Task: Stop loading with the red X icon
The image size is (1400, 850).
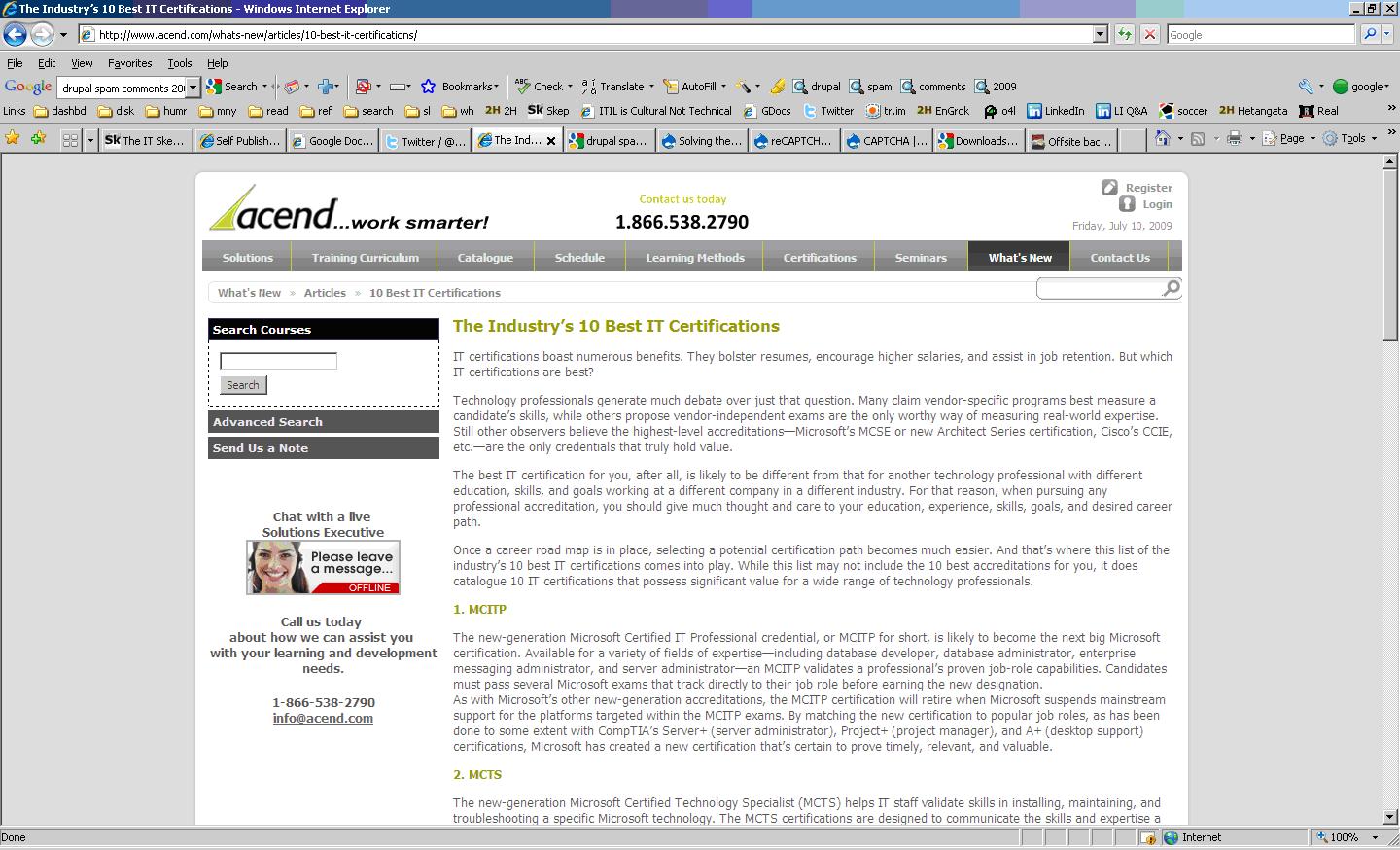Action: point(1149,34)
